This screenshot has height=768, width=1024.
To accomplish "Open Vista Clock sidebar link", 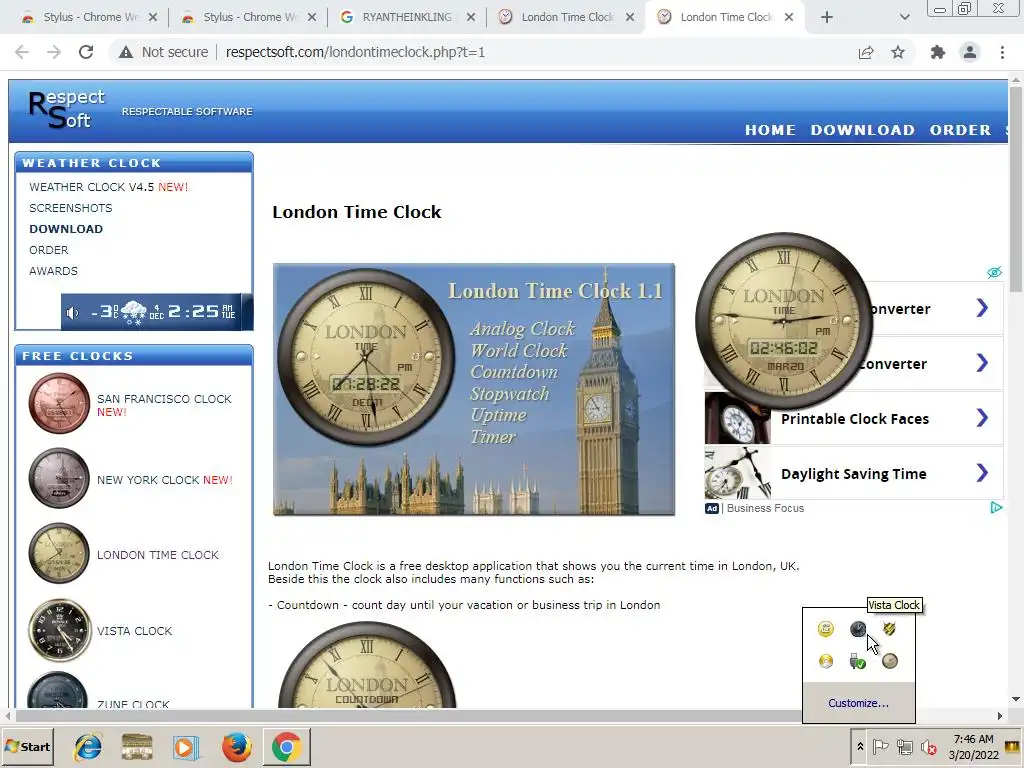I will click(x=134, y=631).
